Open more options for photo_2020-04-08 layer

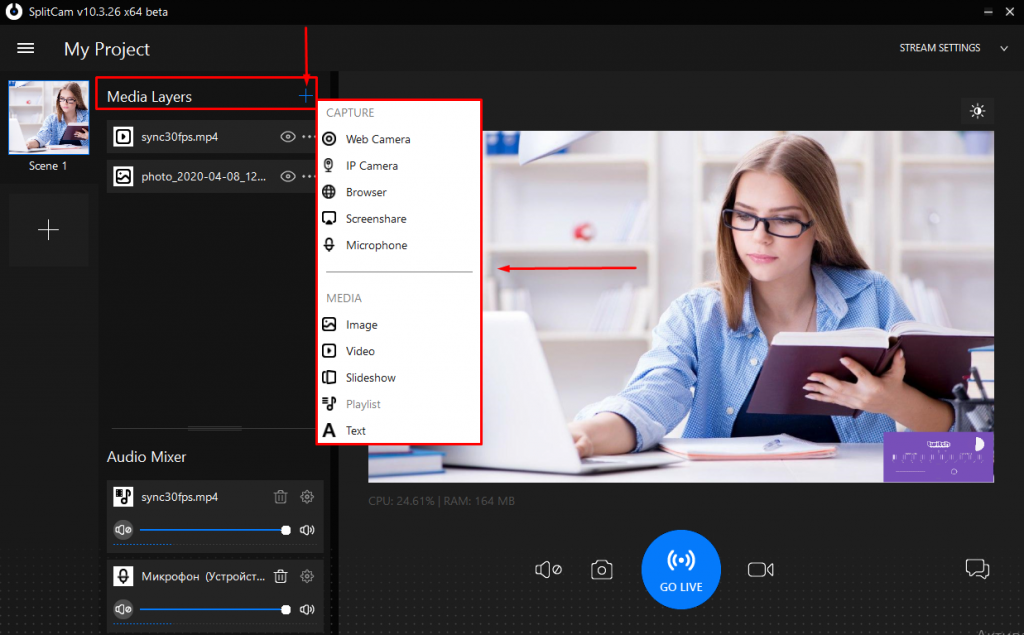point(308,176)
